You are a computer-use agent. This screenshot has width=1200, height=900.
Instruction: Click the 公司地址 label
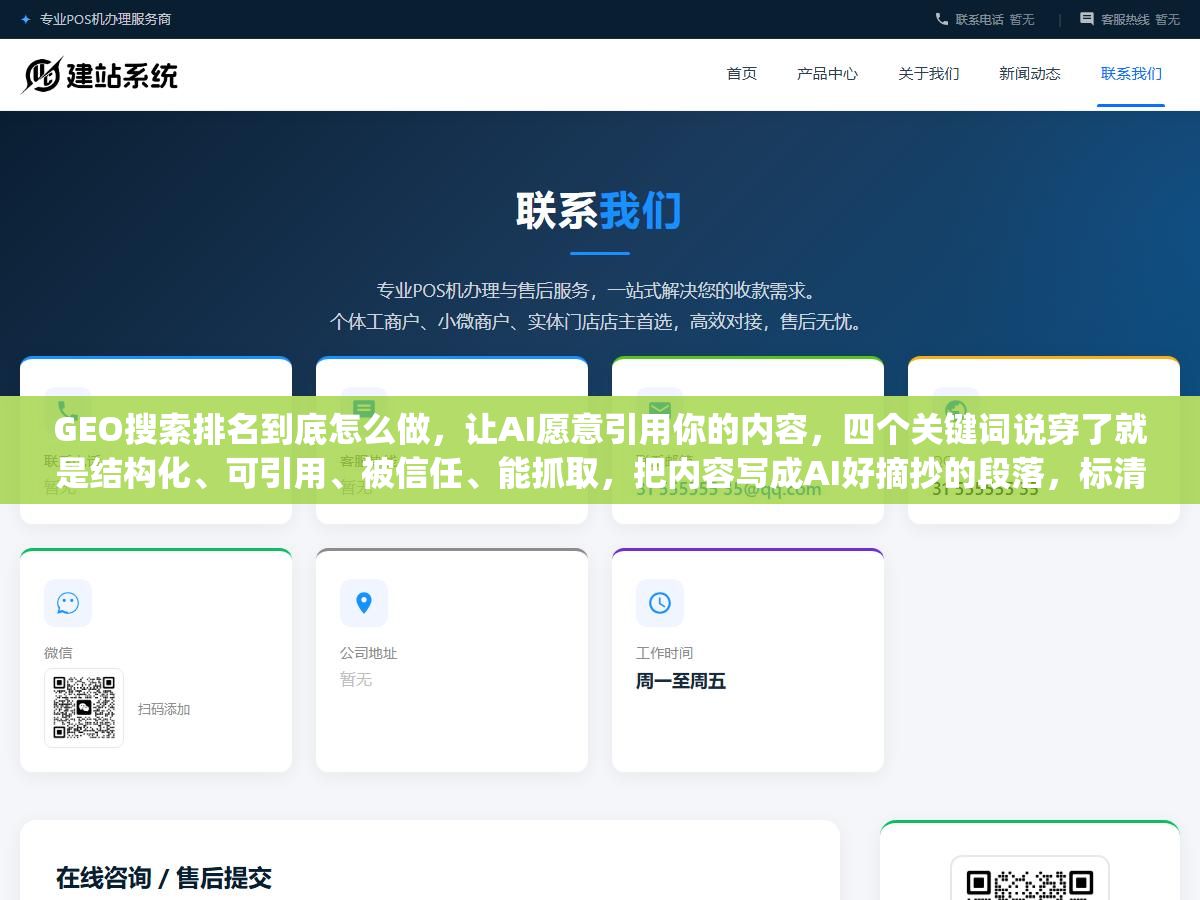point(368,652)
